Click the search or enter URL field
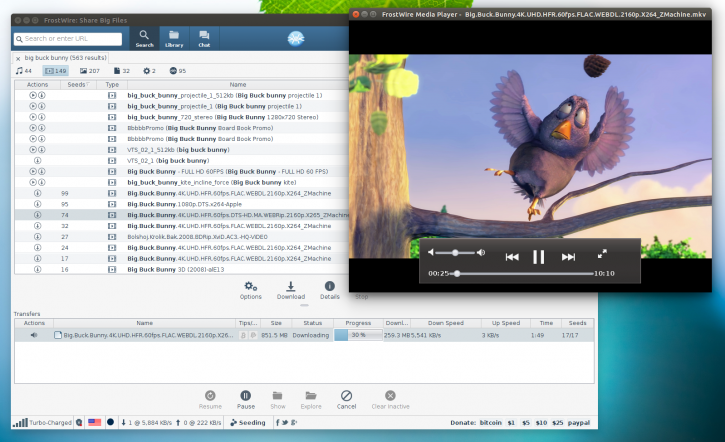Screen dimensions: 725x442 (68, 39)
